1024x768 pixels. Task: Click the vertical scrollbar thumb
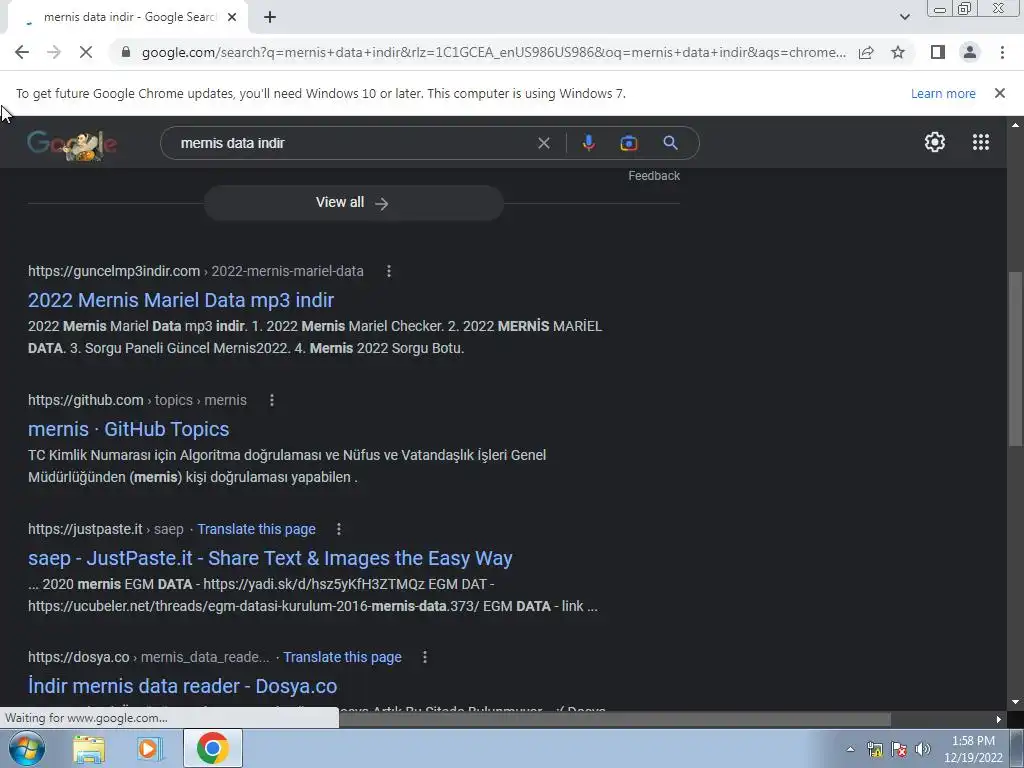click(x=1015, y=359)
